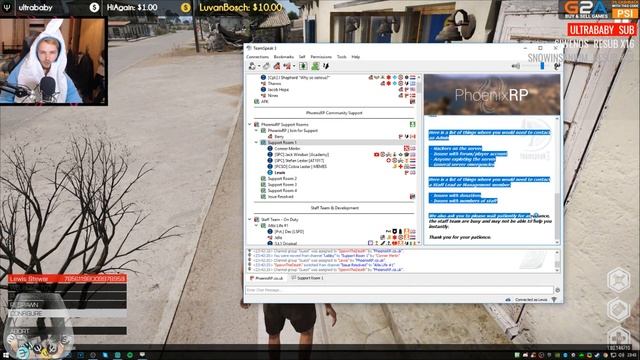
Task: Click the Subscribe to all channels icon
Action: click(277, 66)
